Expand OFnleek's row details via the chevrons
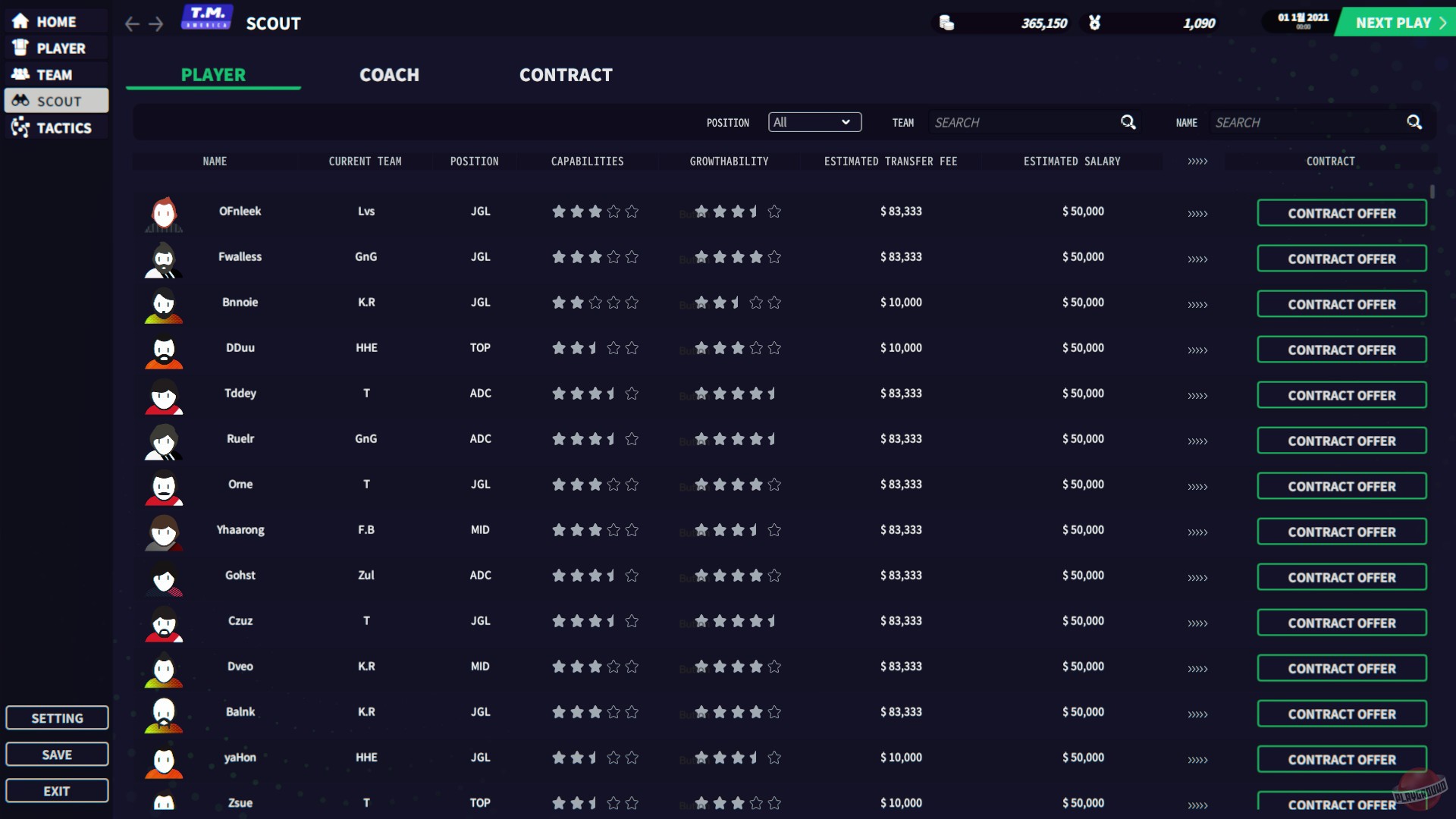 click(x=1197, y=214)
